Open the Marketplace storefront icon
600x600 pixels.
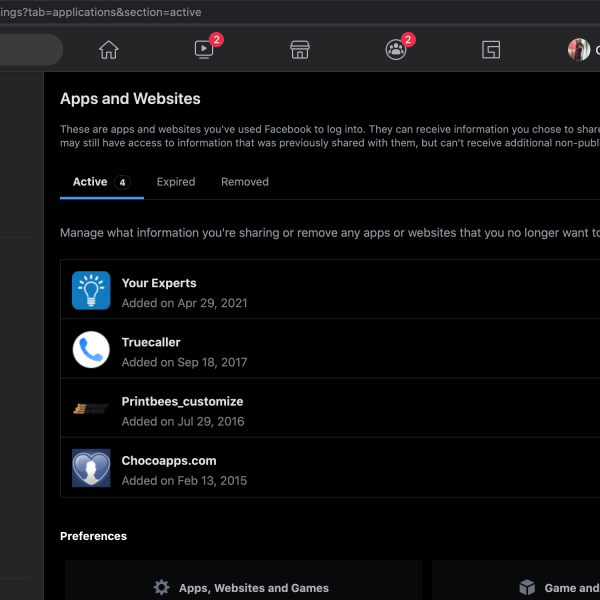point(300,50)
